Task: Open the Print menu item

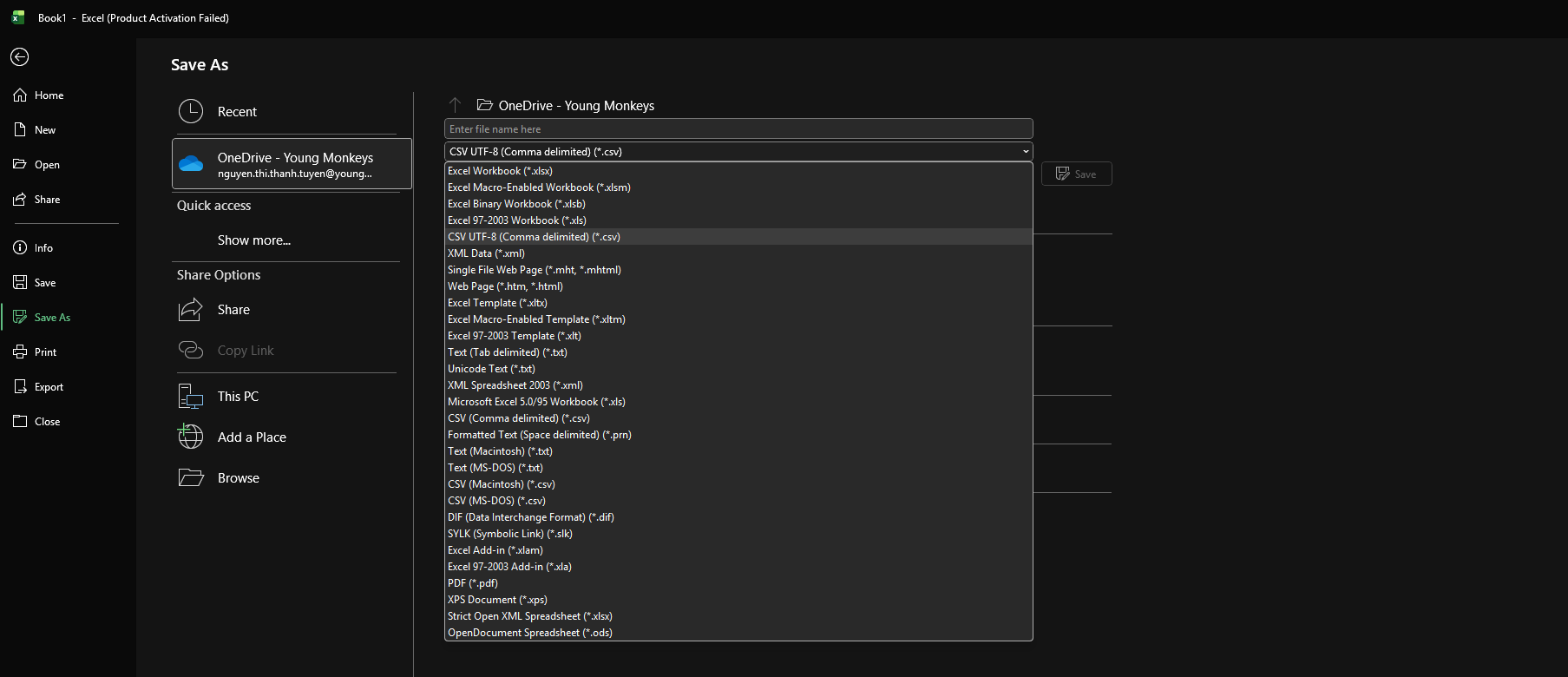Action: [x=45, y=352]
